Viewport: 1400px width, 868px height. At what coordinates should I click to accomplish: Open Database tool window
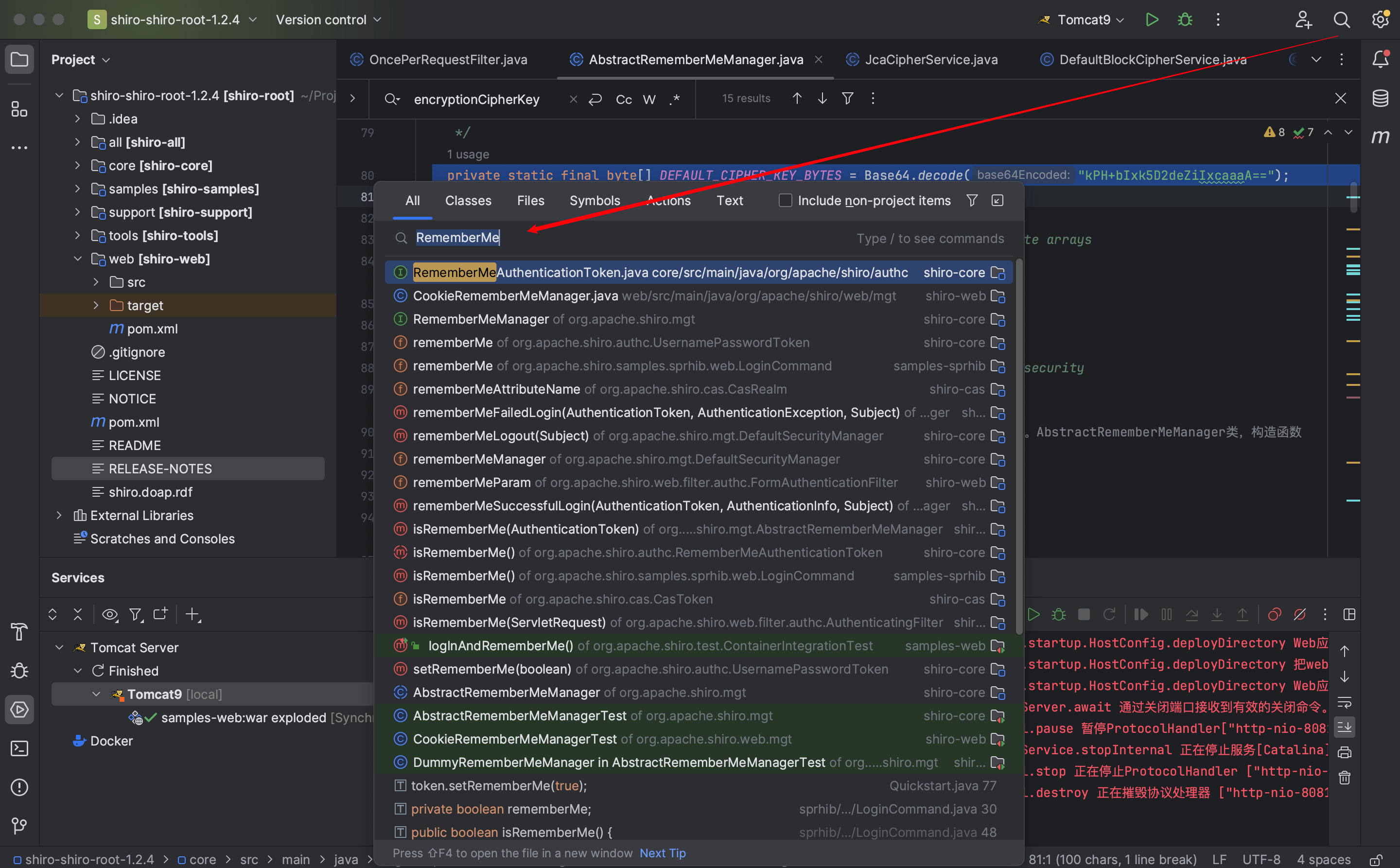tap(1381, 98)
